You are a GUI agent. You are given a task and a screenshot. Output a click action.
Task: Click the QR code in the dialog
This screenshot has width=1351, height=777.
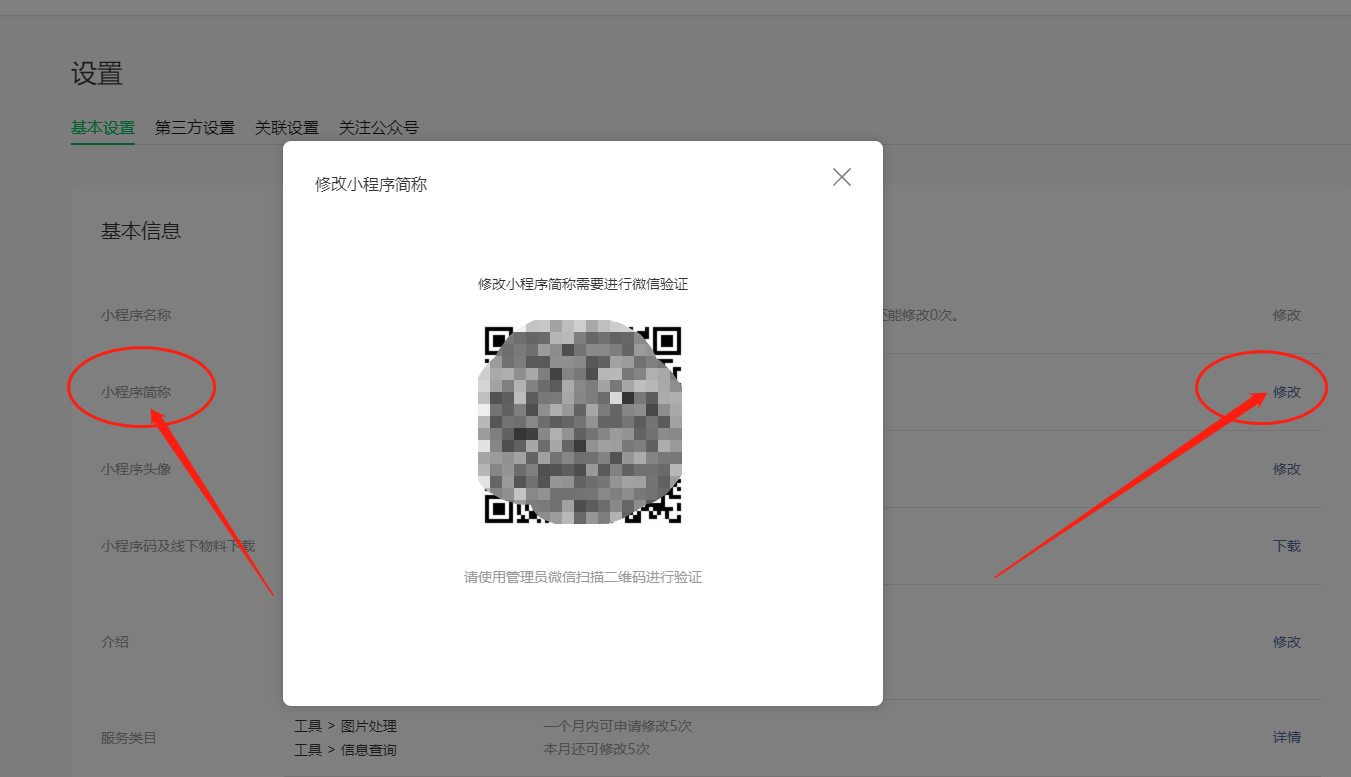click(583, 424)
